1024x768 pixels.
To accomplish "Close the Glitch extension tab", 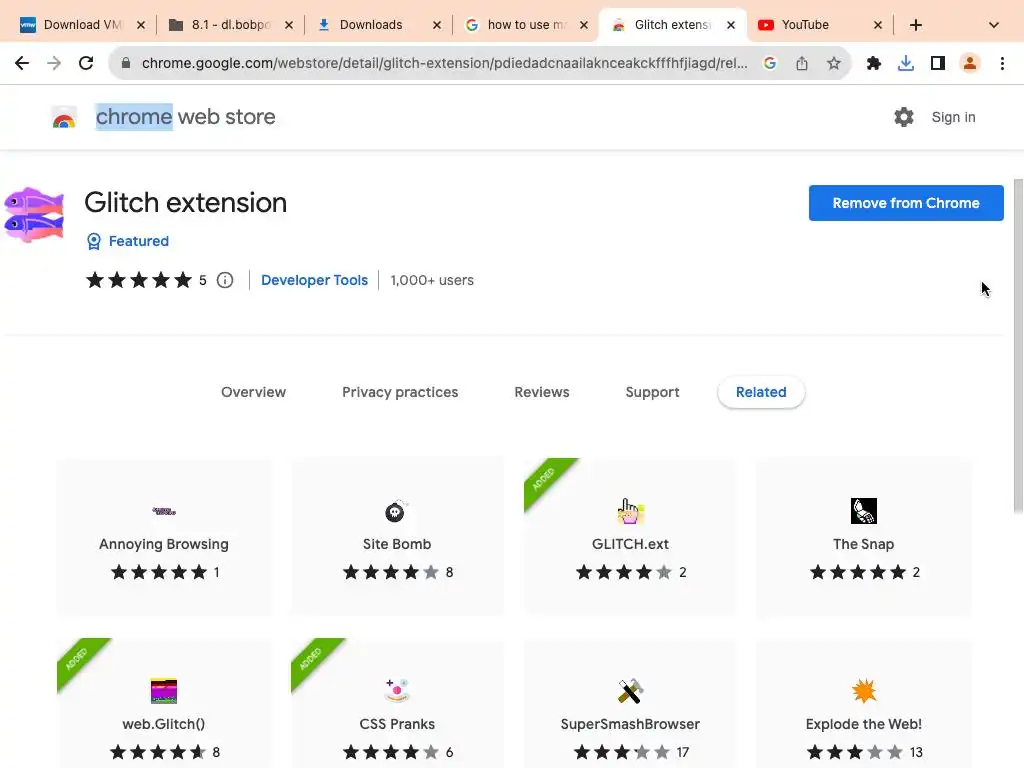I will point(731,25).
